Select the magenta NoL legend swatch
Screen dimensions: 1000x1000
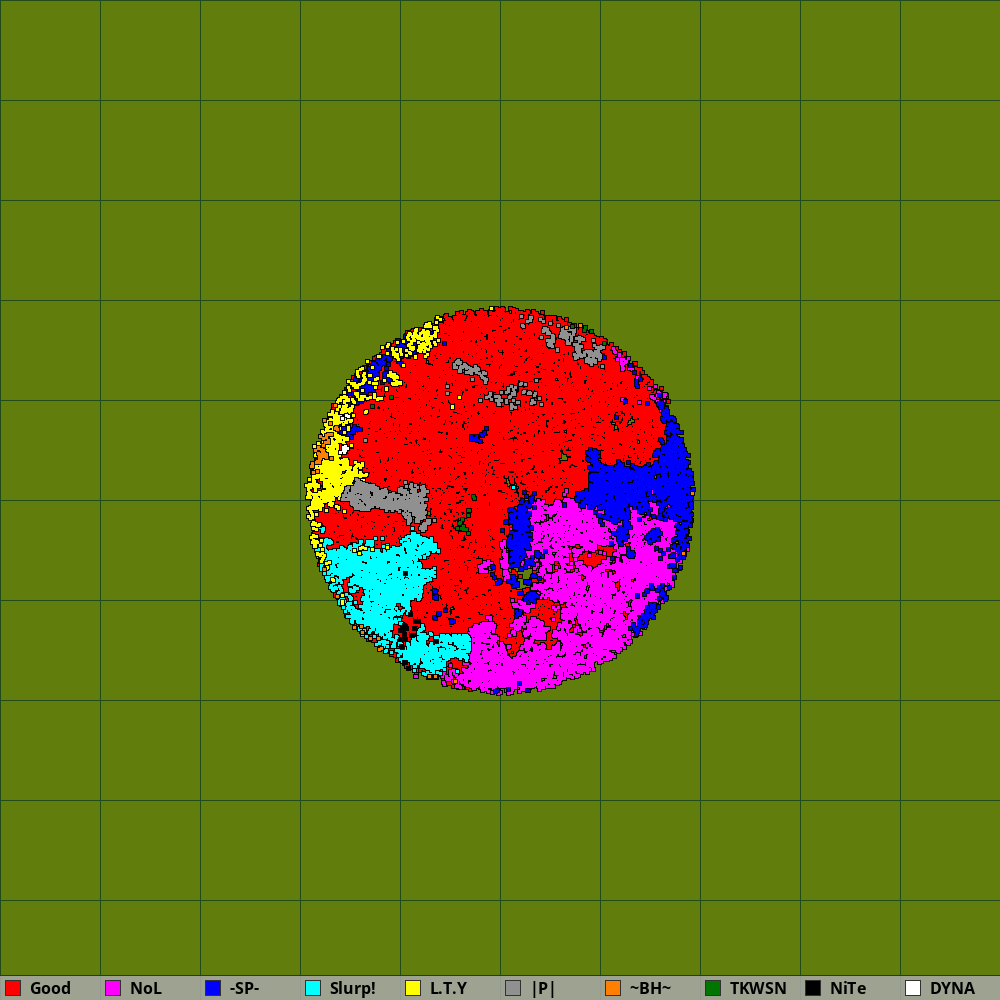[113, 988]
